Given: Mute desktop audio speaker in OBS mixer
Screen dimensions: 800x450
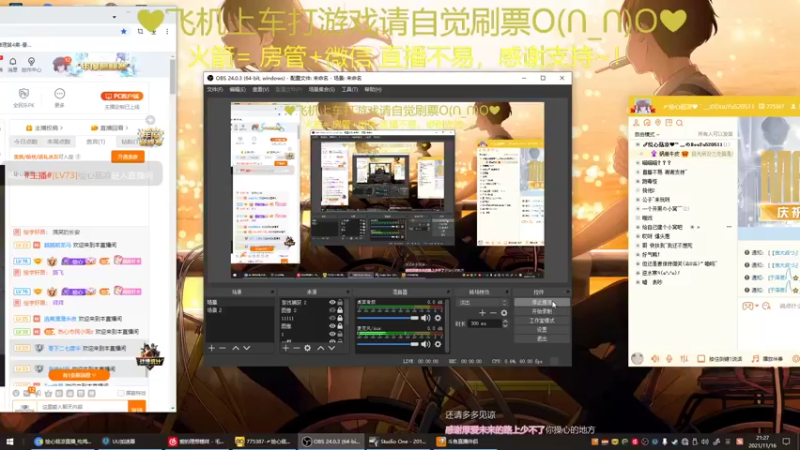Looking at the screenshot, I should click(426, 318).
